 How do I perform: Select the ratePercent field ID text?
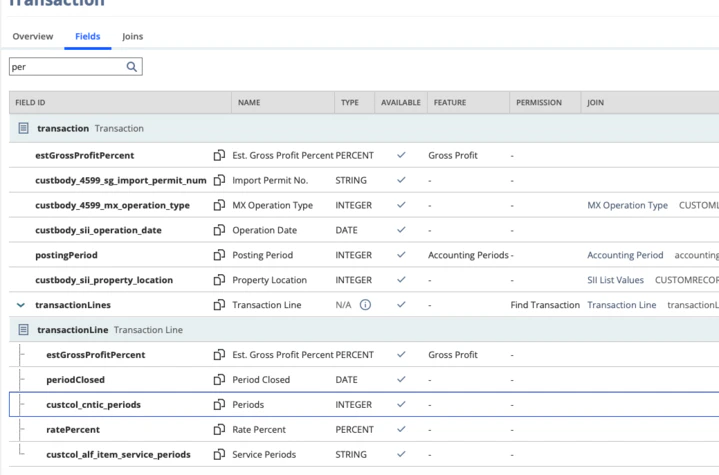(73, 430)
